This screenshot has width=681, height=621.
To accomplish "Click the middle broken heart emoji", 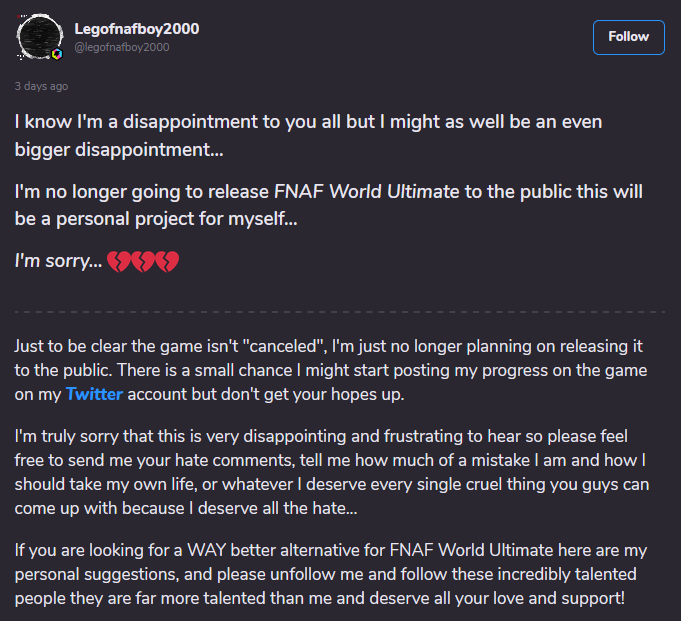I will 144,262.
